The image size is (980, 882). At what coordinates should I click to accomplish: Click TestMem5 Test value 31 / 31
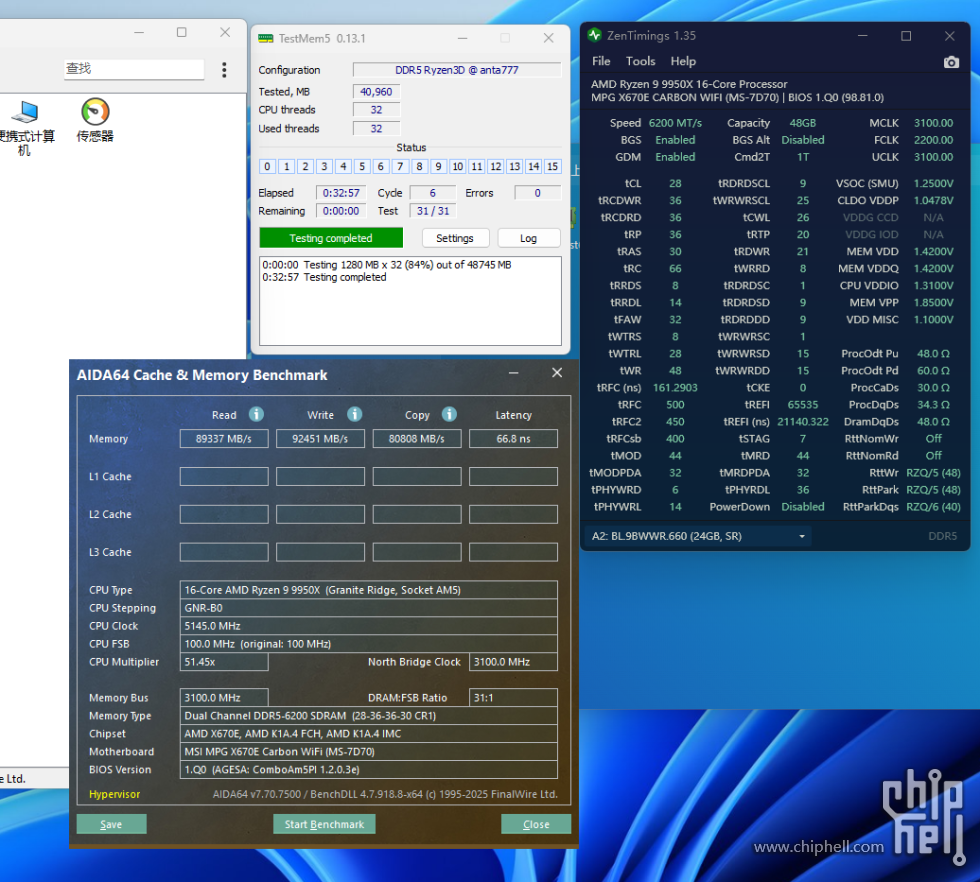pyautogui.click(x=432, y=211)
